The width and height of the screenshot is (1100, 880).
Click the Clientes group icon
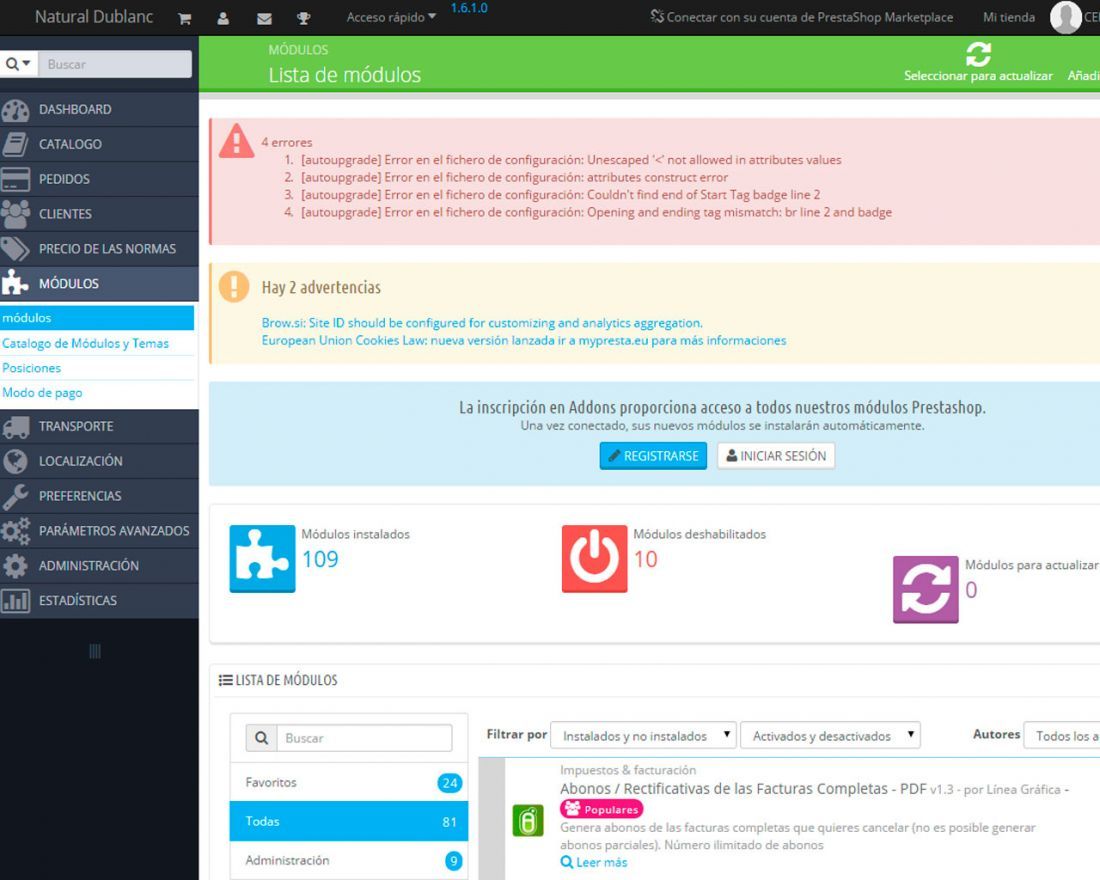(15, 214)
